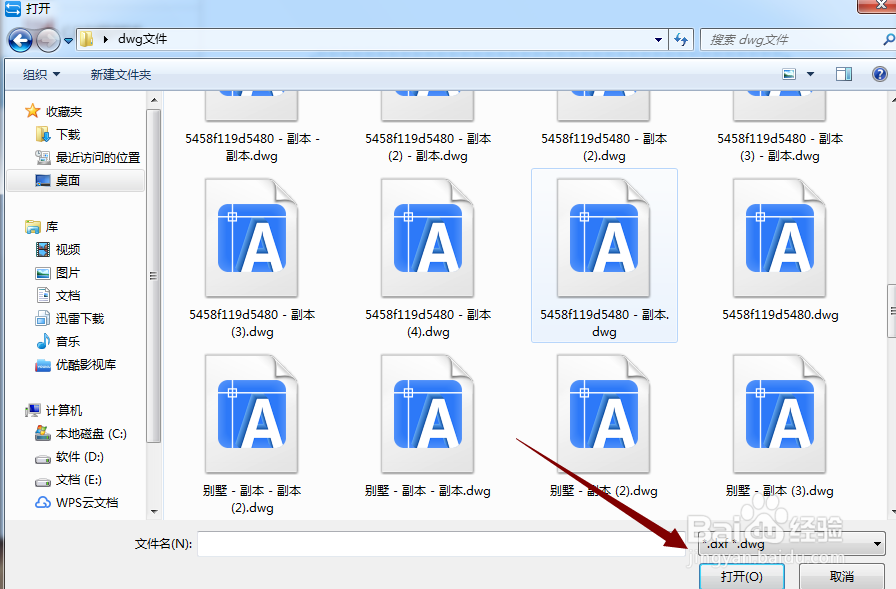Open the 组织 menu
This screenshot has height=589, width=896.
pyautogui.click(x=41, y=75)
